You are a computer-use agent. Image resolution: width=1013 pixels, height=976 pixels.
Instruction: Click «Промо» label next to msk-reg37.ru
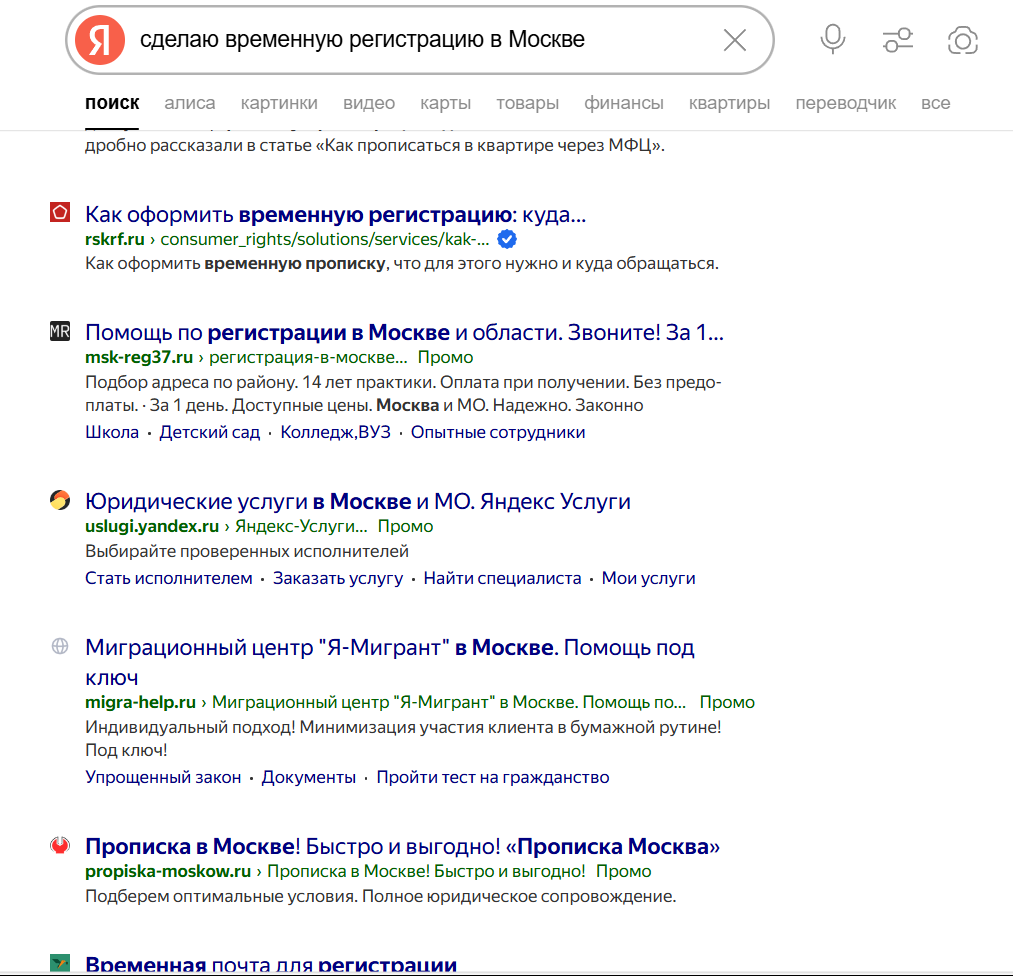pyautogui.click(x=445, y=357)
